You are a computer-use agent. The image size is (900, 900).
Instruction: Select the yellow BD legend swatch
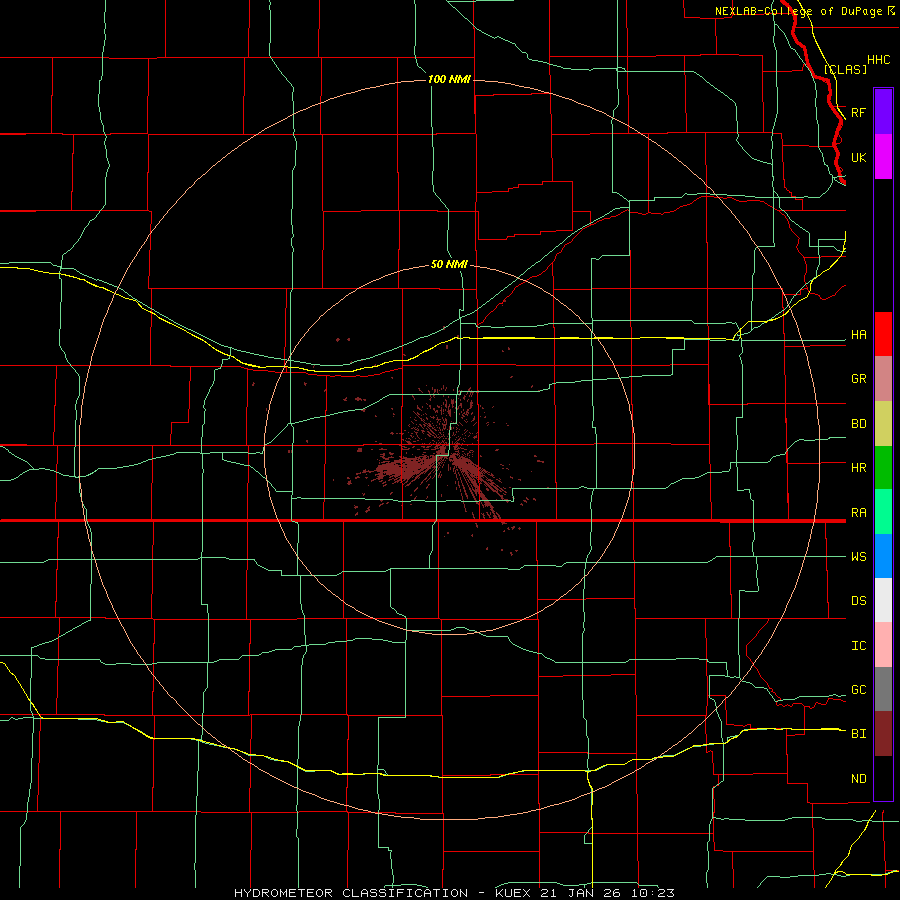[883, 424]
